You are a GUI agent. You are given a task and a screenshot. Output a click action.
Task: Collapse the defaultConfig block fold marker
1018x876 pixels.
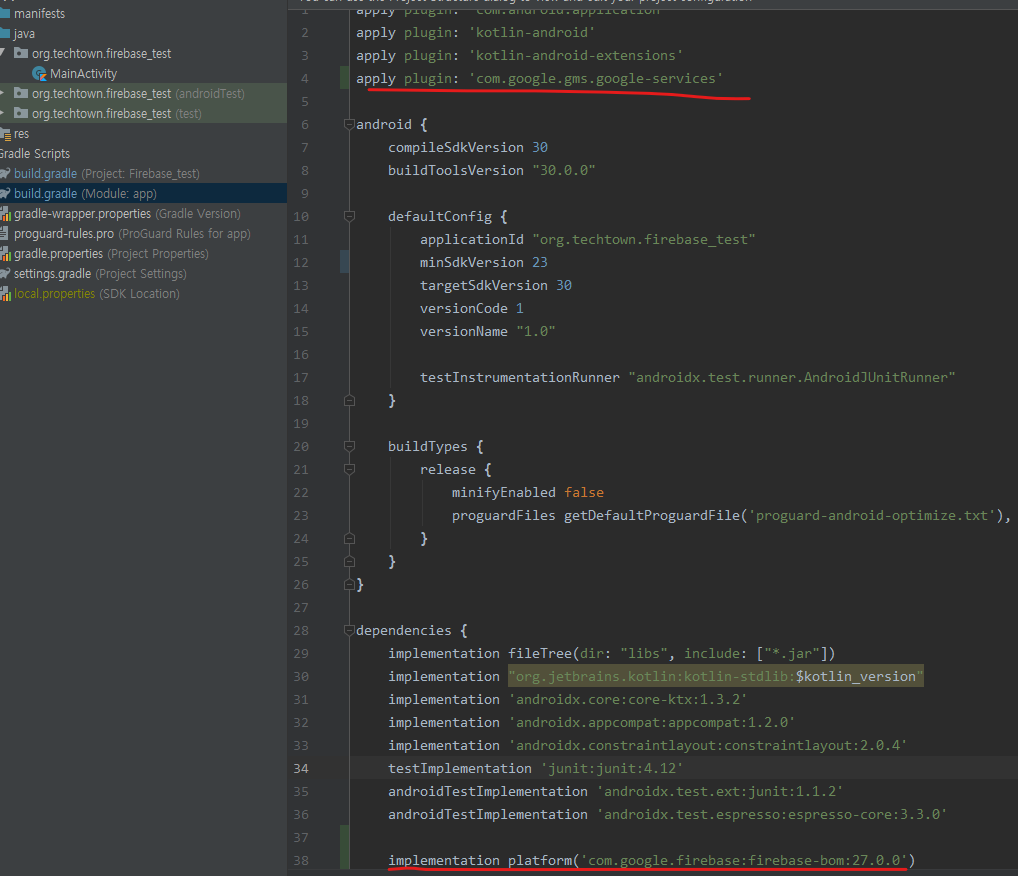[349, 216]
